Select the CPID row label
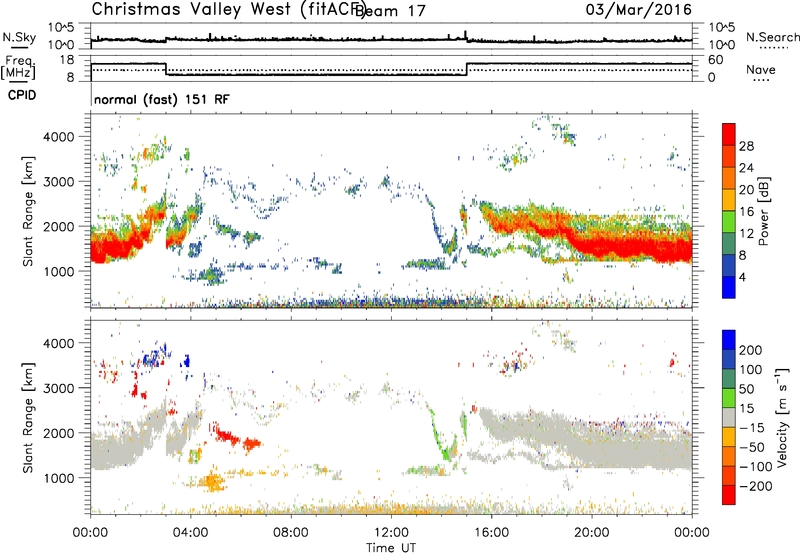Image resolution: width=800 pixels, height=554 pixels. pyautogui.click(x=21, y=95)
